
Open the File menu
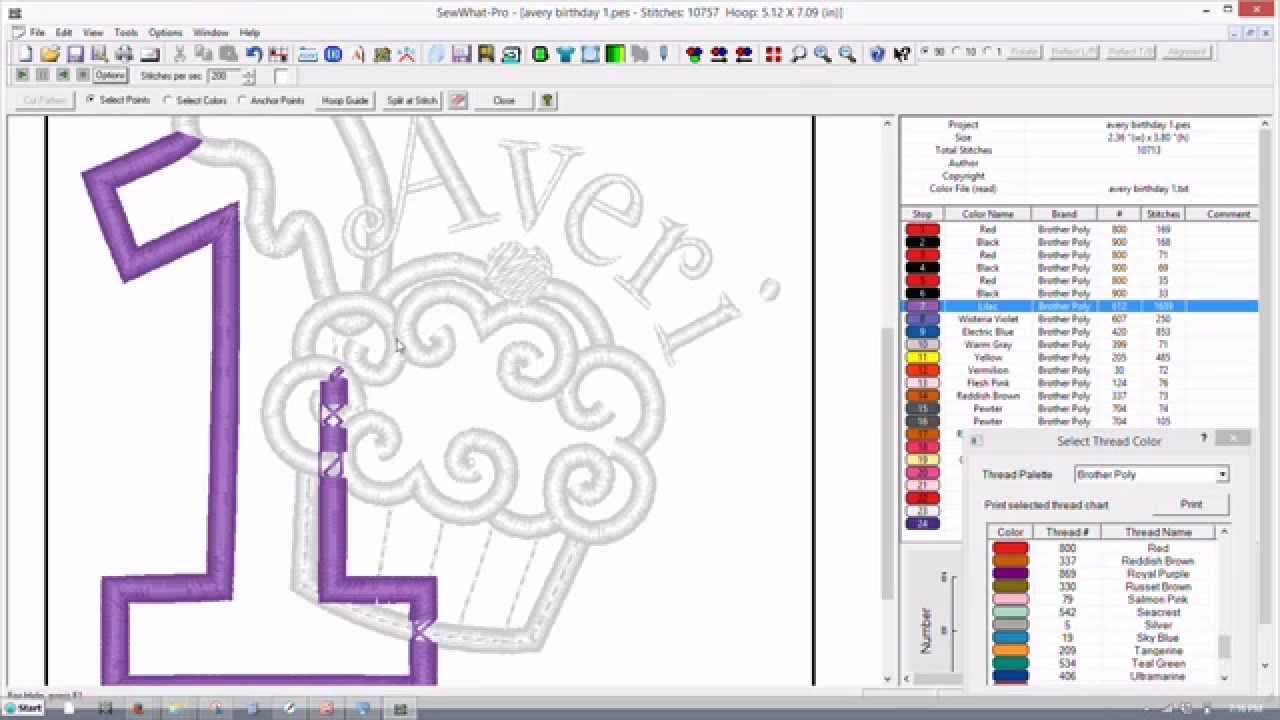point(37,33)
